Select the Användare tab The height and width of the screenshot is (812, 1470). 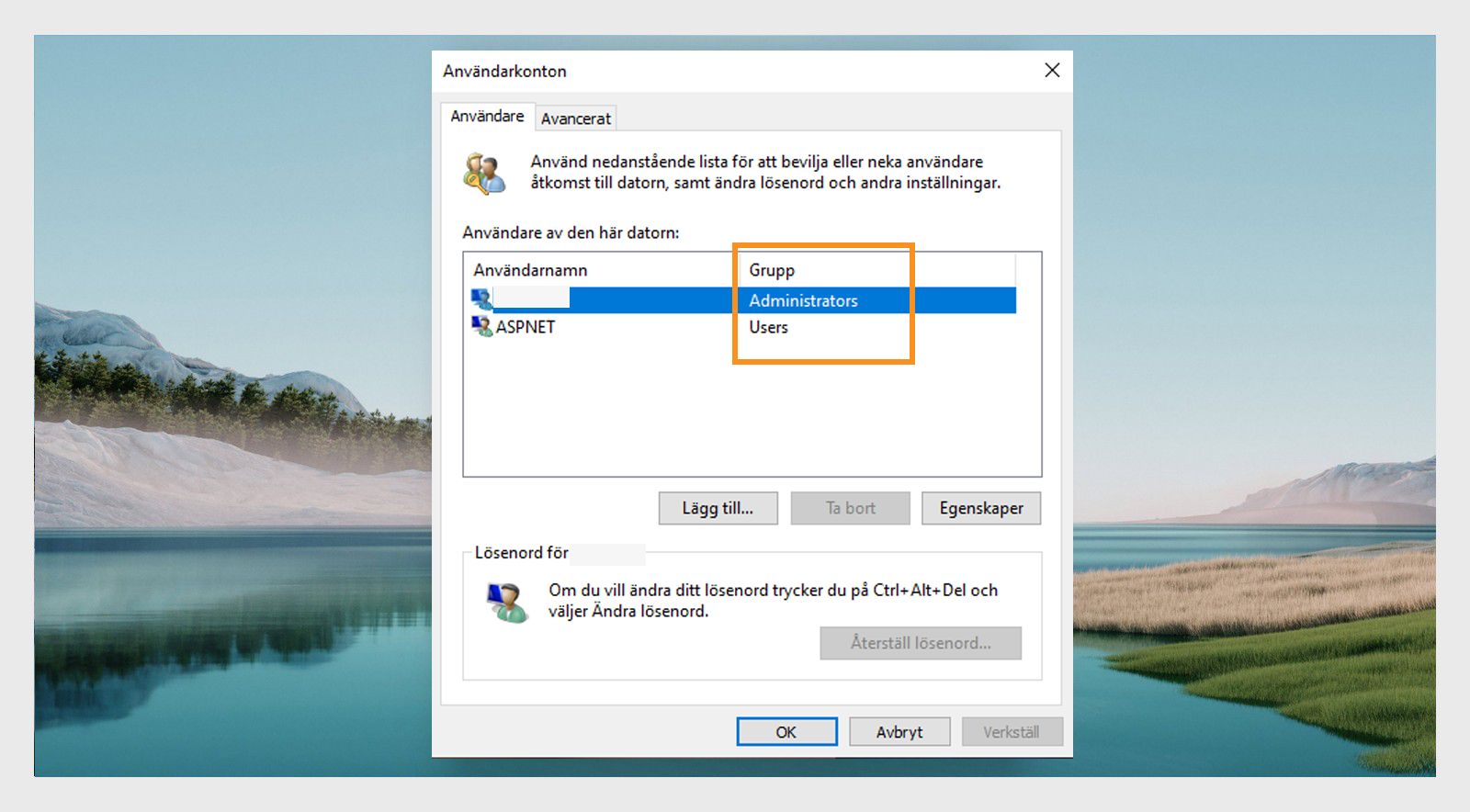(487, 116)
